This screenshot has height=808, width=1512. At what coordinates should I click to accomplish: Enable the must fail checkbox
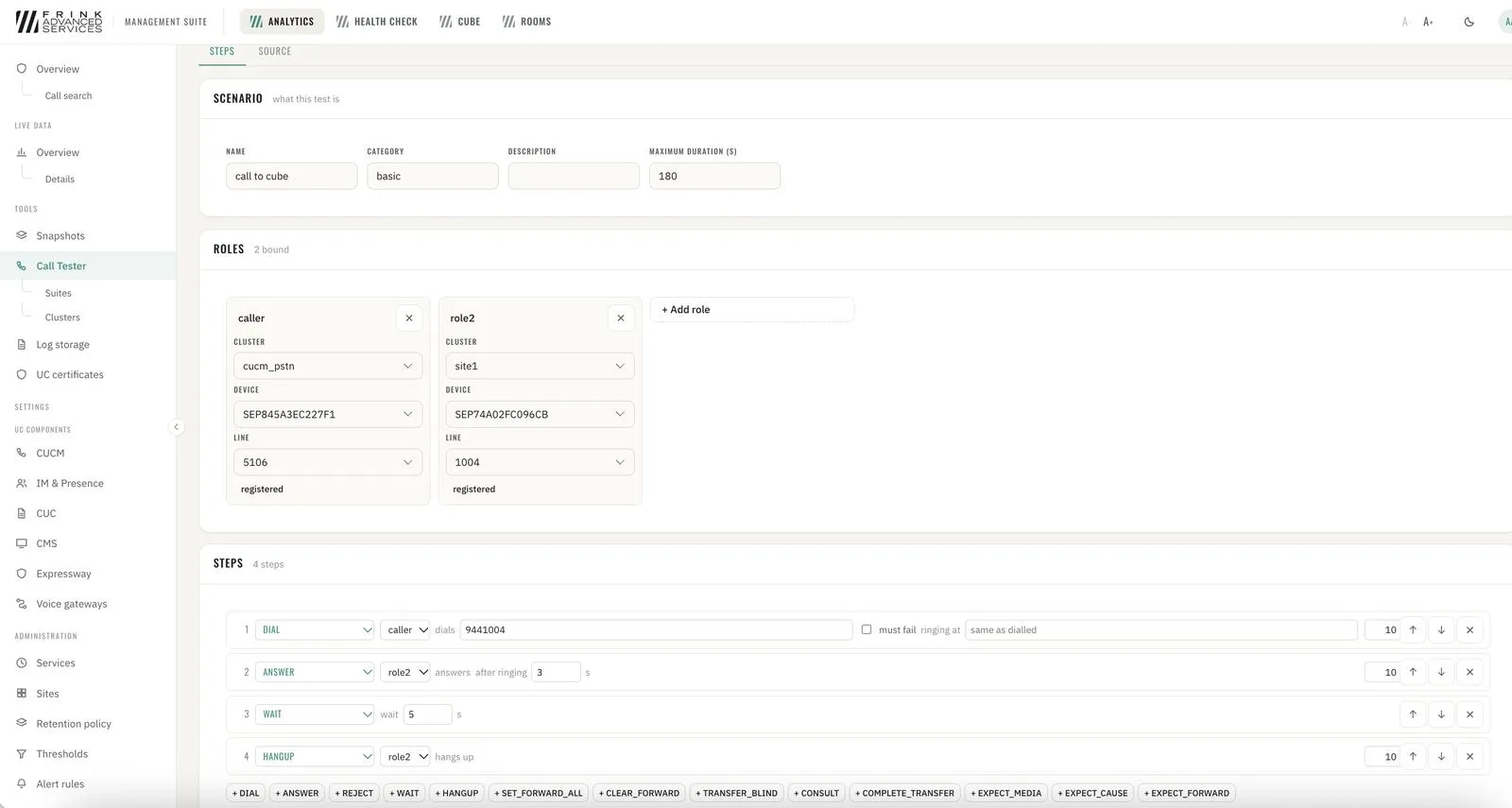click(x=867, y=630)
